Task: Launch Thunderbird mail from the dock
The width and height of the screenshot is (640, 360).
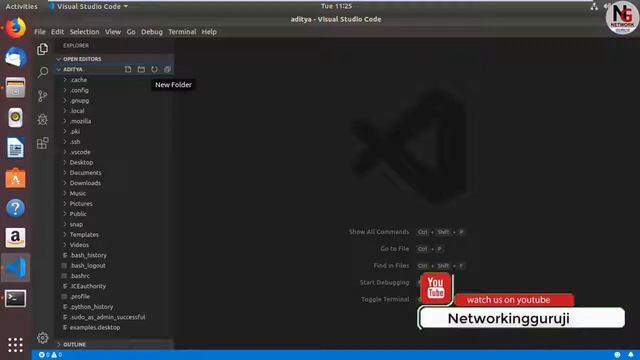Action: (16, 58)
